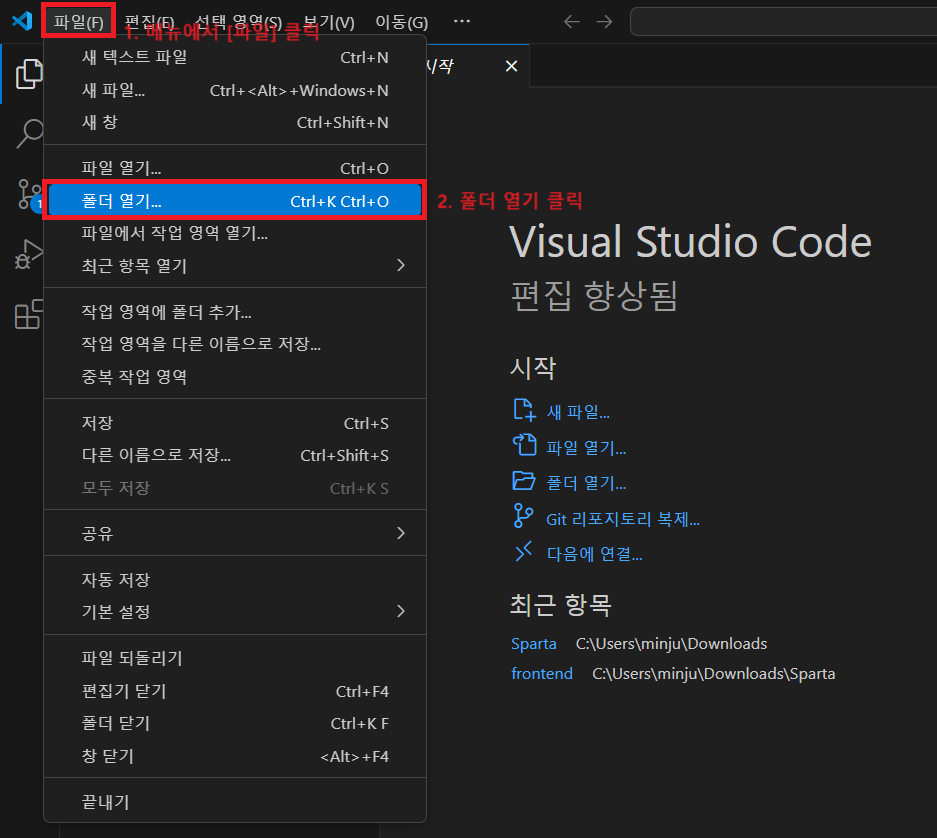Screen dimensions: 937x838
Task: Click the VS Code logo icon
Action: point(22,21)
